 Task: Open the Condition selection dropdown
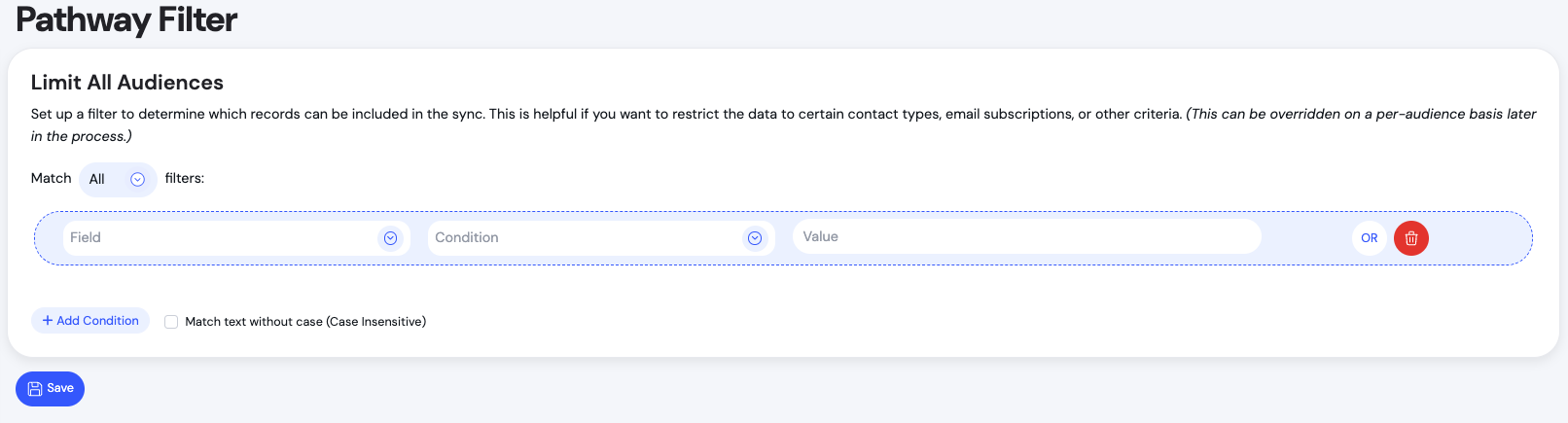(584, 238)
